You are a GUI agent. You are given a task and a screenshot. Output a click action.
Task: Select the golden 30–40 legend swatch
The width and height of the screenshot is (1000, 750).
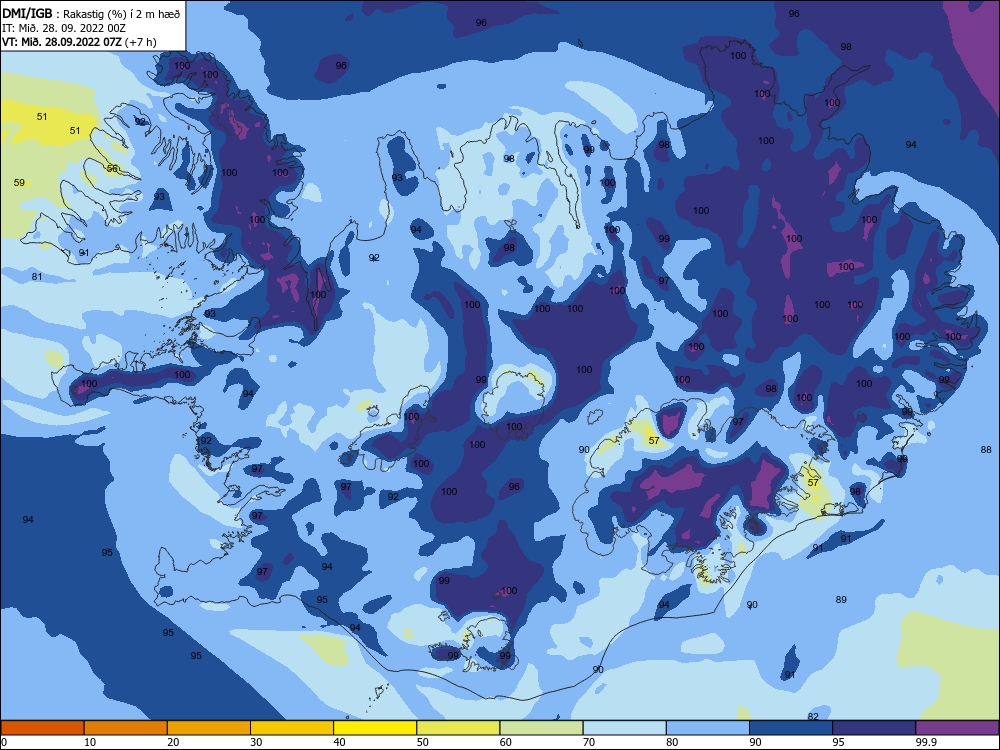pos(292,728)
